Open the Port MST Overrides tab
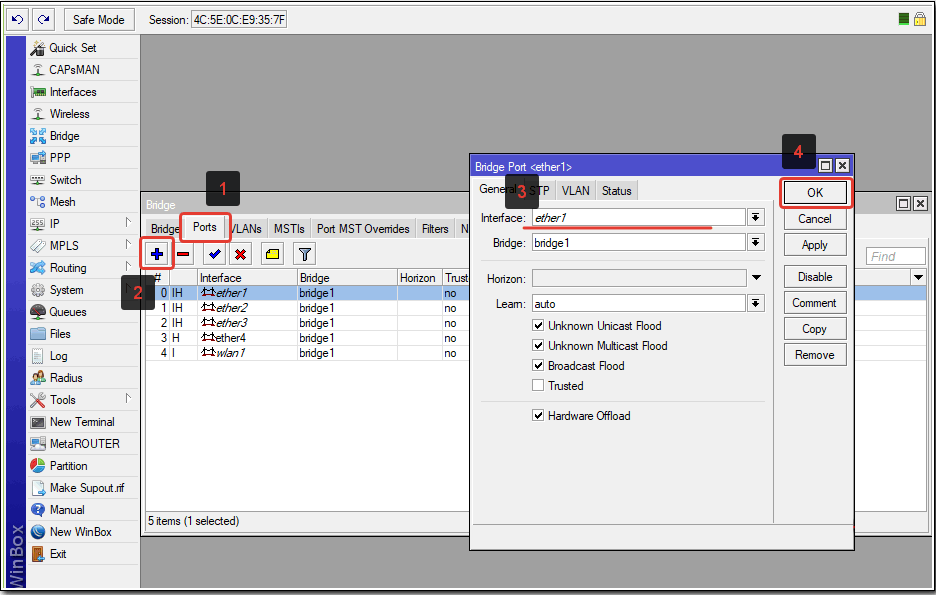Image resolution: width=936 pixels, height=595 pixels. tap(363, 229)
